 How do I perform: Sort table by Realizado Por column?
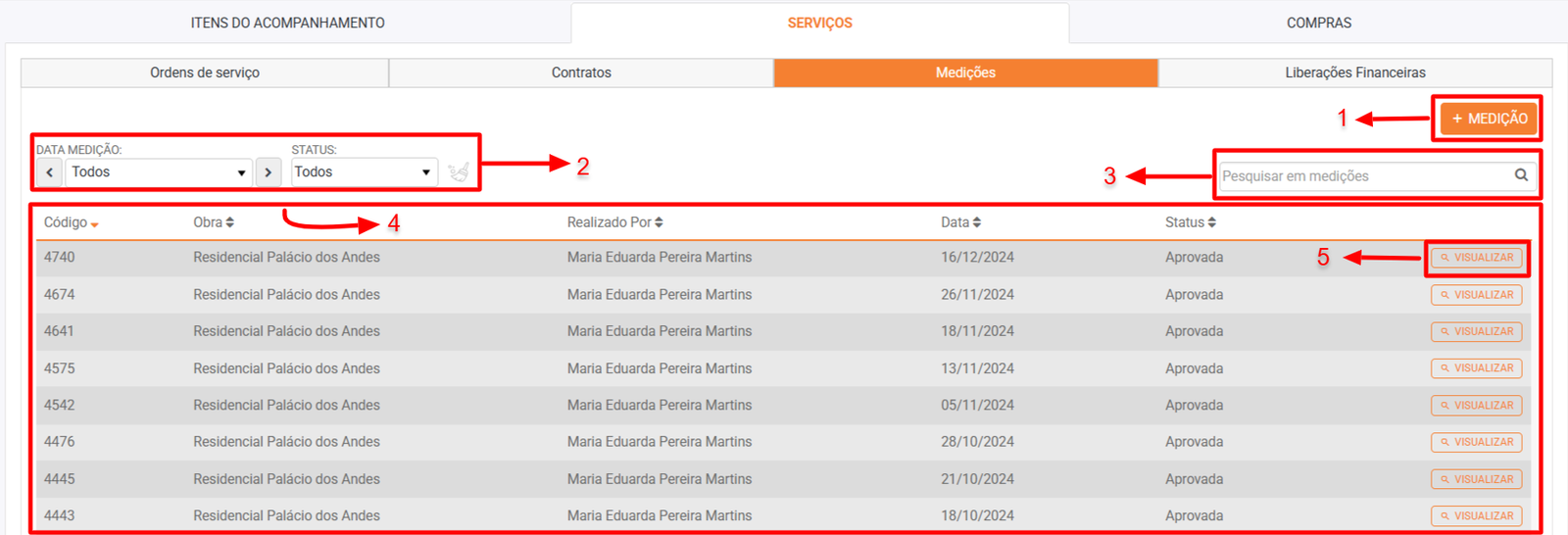coord(614,222)
